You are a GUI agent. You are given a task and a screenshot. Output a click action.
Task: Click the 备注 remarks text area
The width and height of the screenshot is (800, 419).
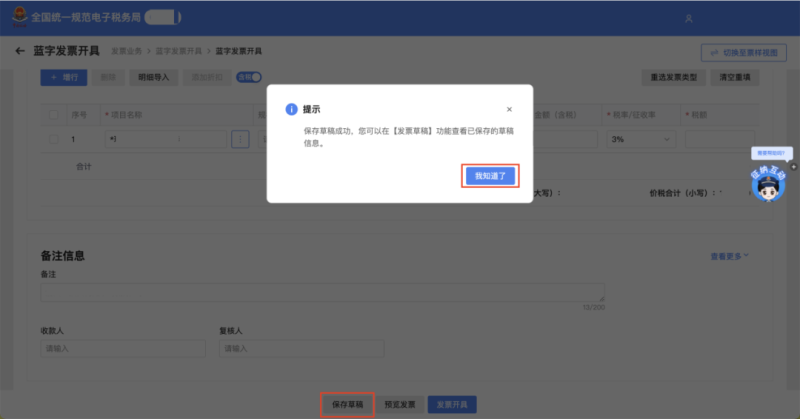tap(322, 292)
